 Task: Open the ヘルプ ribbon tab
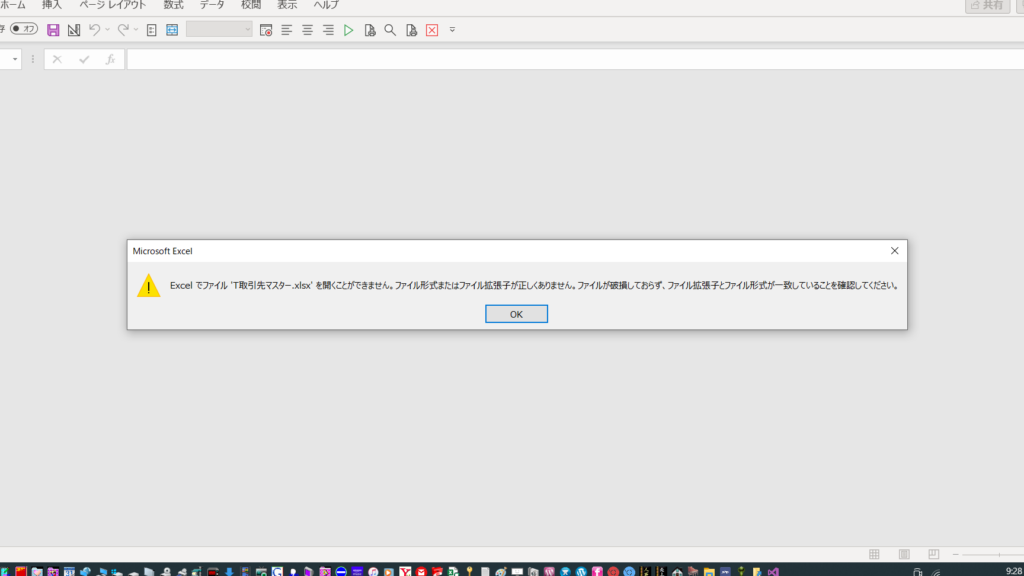(x=326, y=5)
